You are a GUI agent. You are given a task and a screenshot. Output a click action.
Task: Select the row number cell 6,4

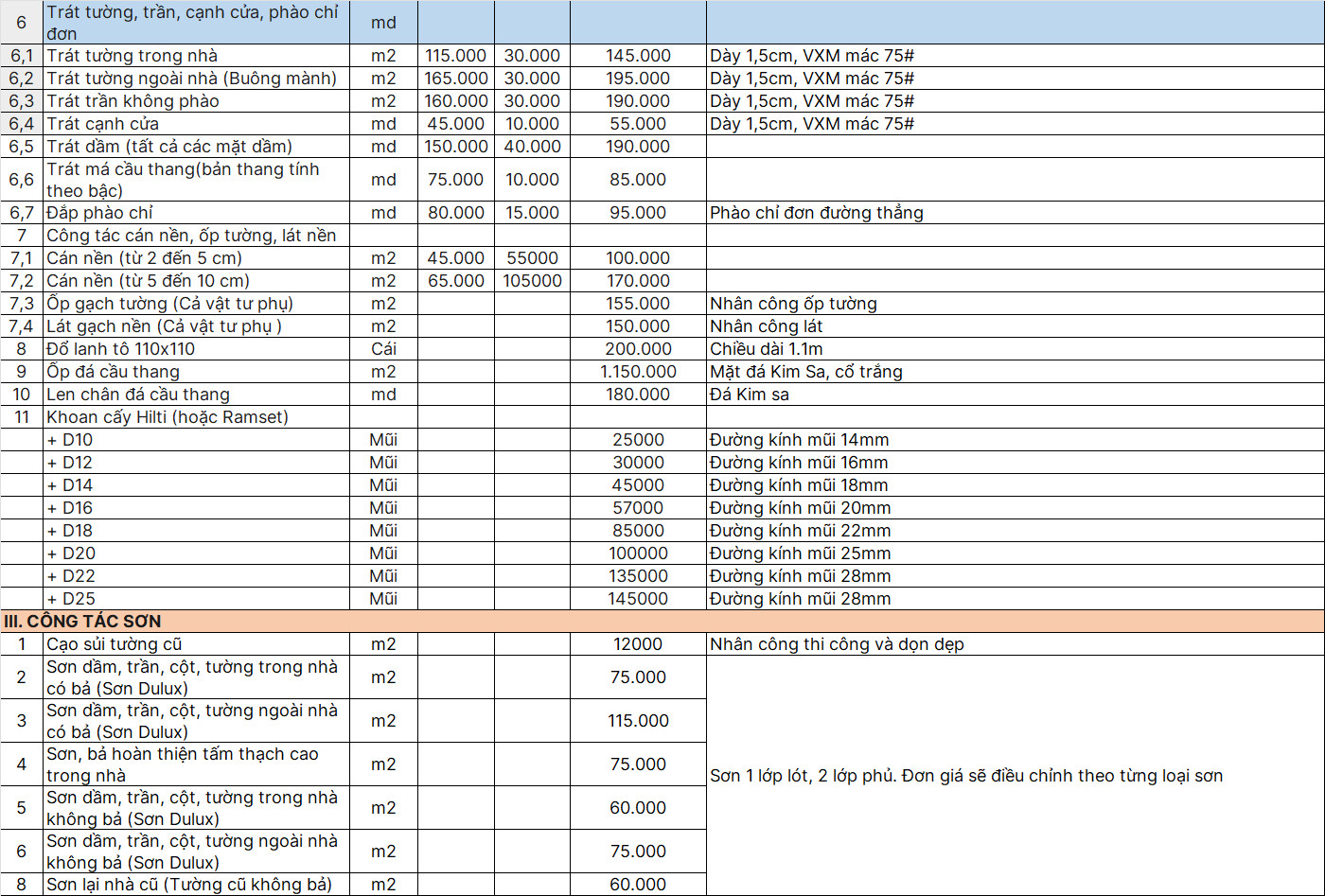pyautogui.click(x=22, y=124)
